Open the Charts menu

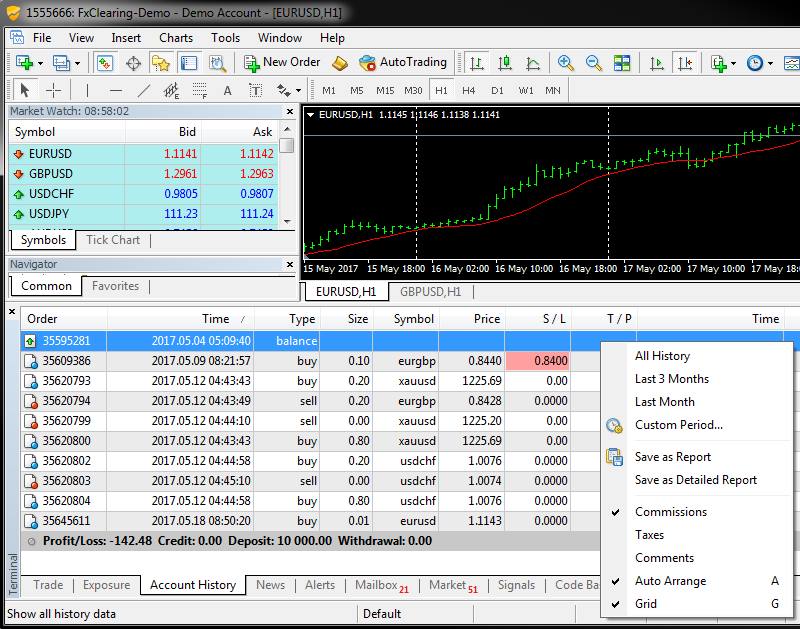176,38
